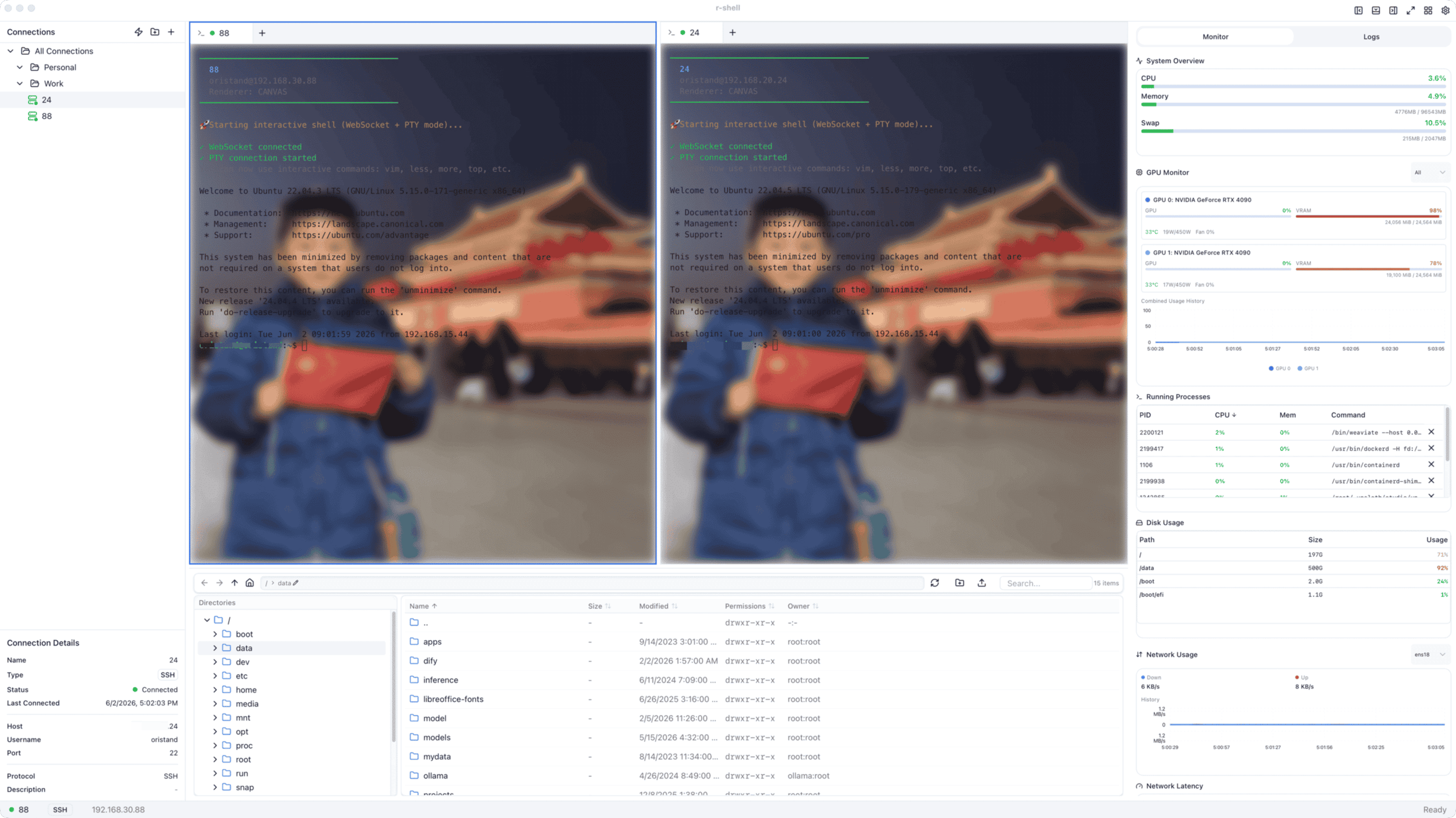The width and height of the screenshot is (1456, 818).
Task: Sort files by Modified column
Action: coord(658,606)
